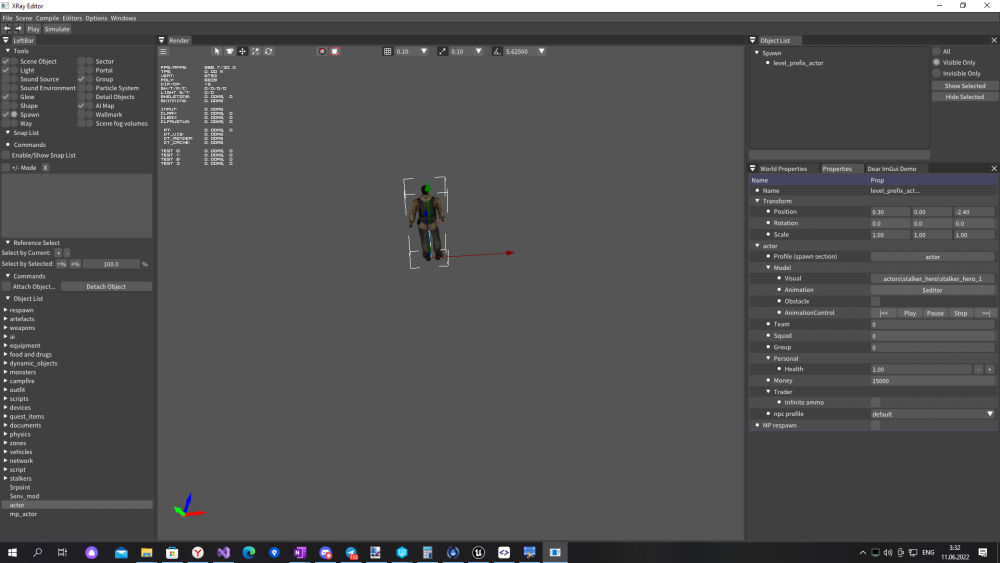The image size is (1000, 563).
Task: Expand the monsters tree node
Action: [6, 372]
